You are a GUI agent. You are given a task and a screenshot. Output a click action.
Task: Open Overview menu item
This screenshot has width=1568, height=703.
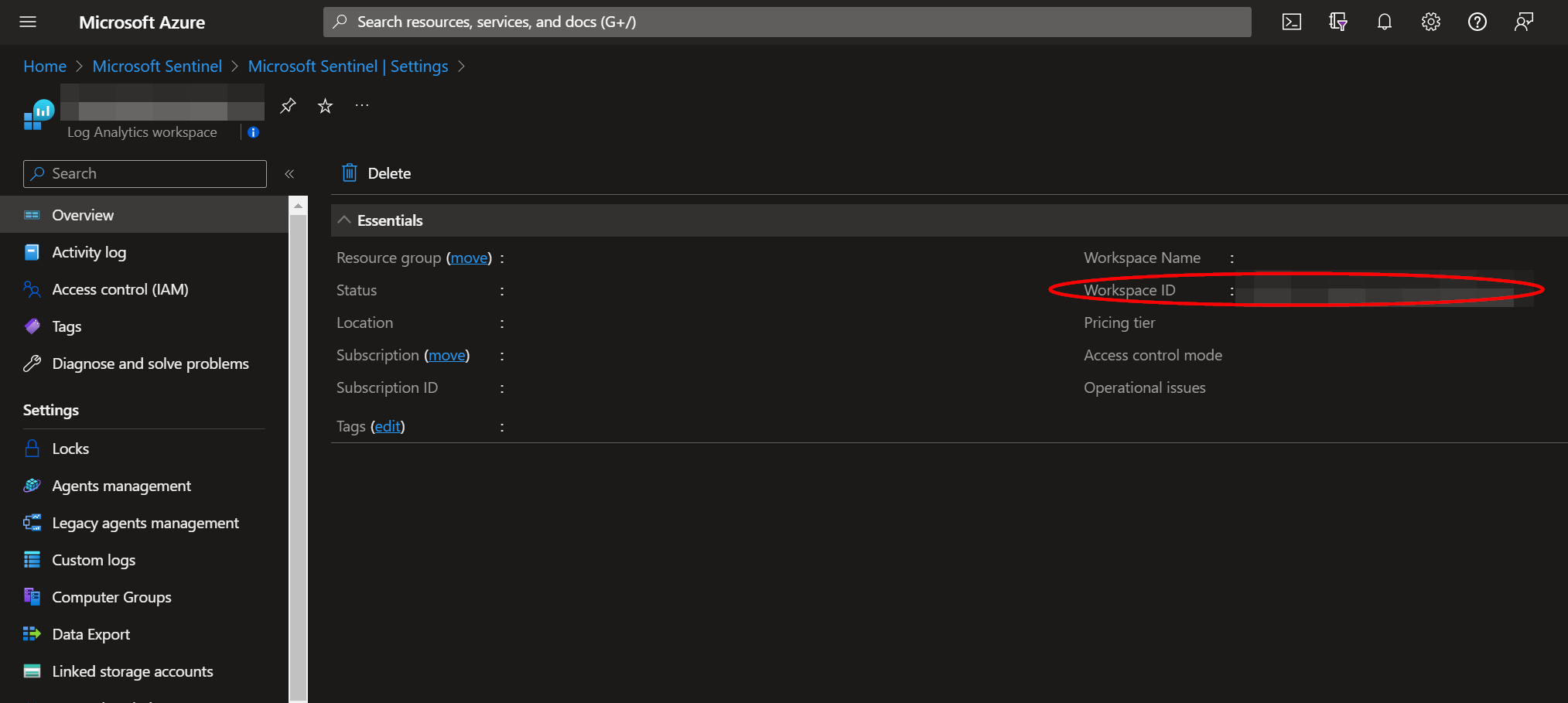[144, 215]
